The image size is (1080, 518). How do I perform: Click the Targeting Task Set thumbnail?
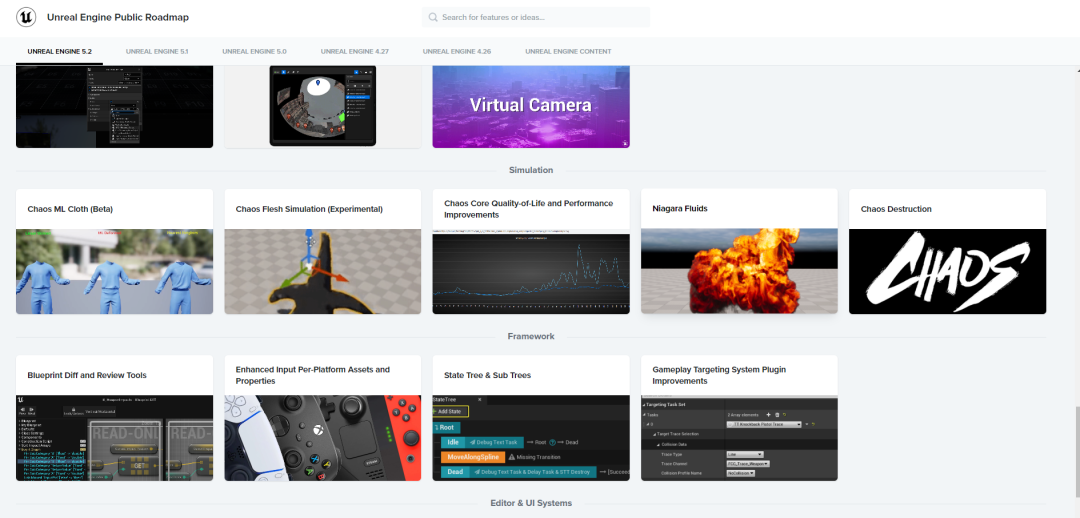(x=739, y=438)
